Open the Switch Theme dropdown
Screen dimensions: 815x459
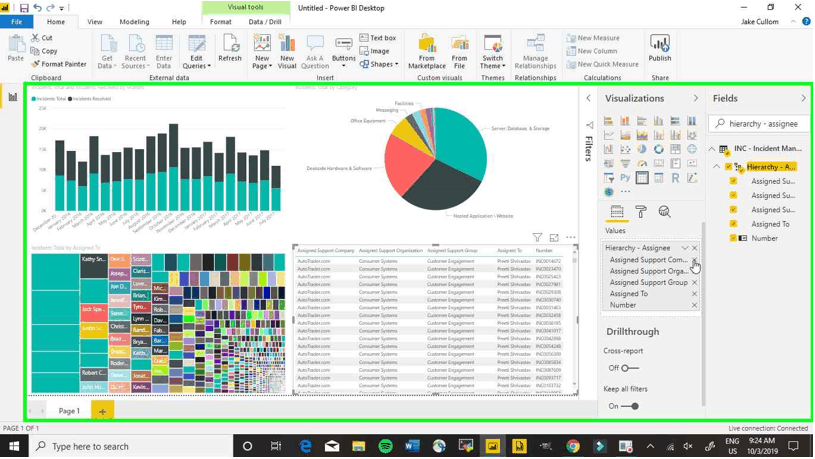tap(492, 51)
